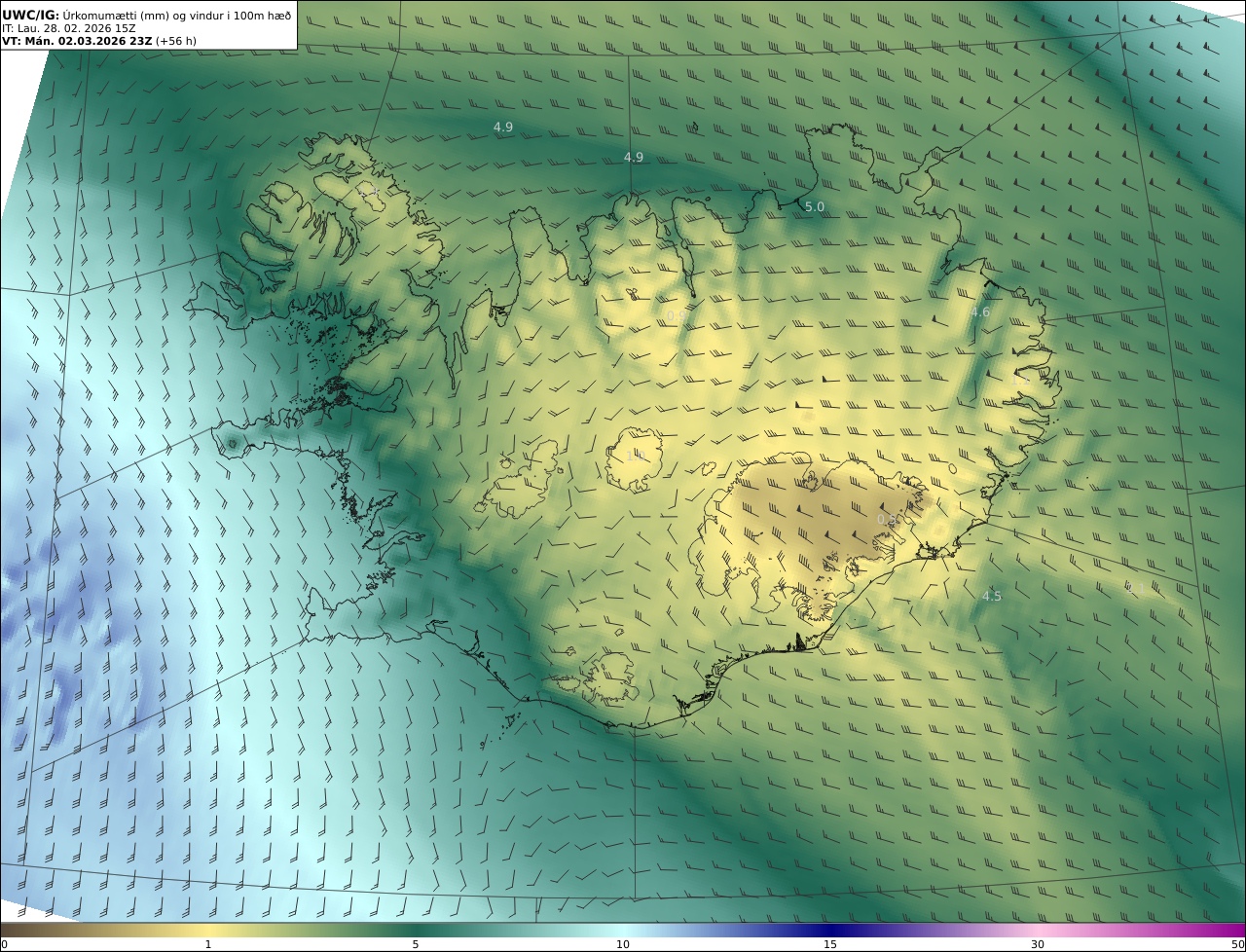Click the 4.5 value label on the map
Viewport: 1246px width, 952px height.
[991, 596]
